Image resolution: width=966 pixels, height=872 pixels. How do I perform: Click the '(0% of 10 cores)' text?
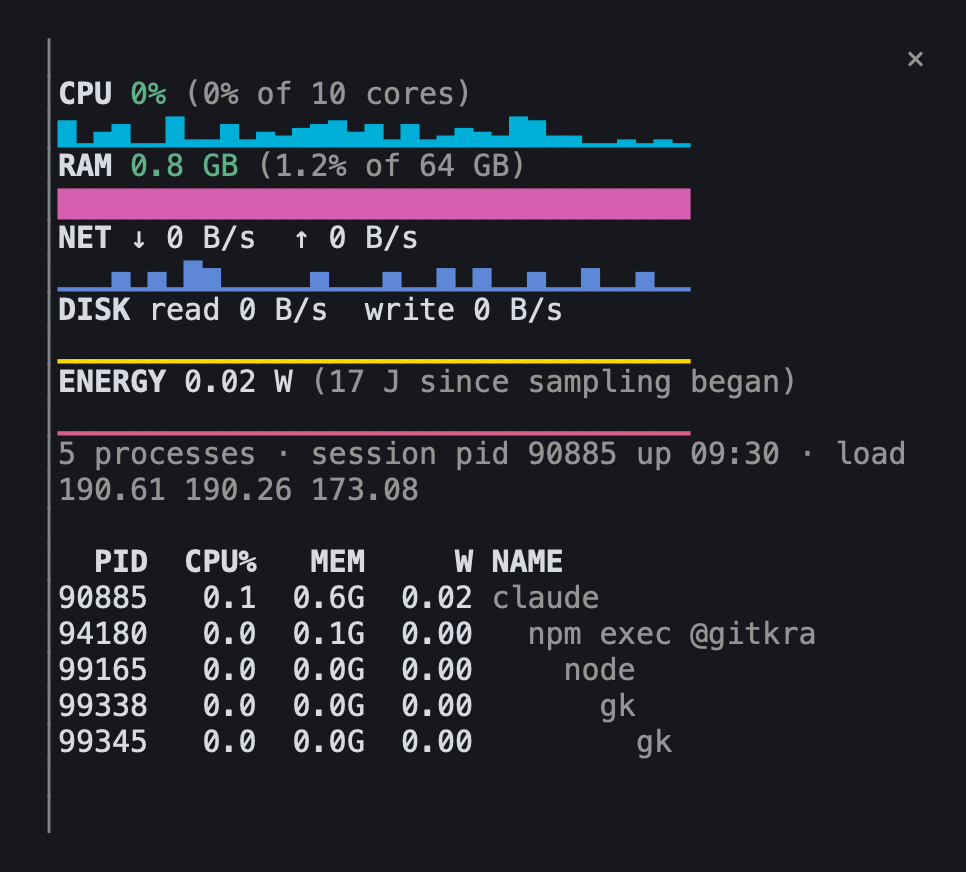coord(328,94)
